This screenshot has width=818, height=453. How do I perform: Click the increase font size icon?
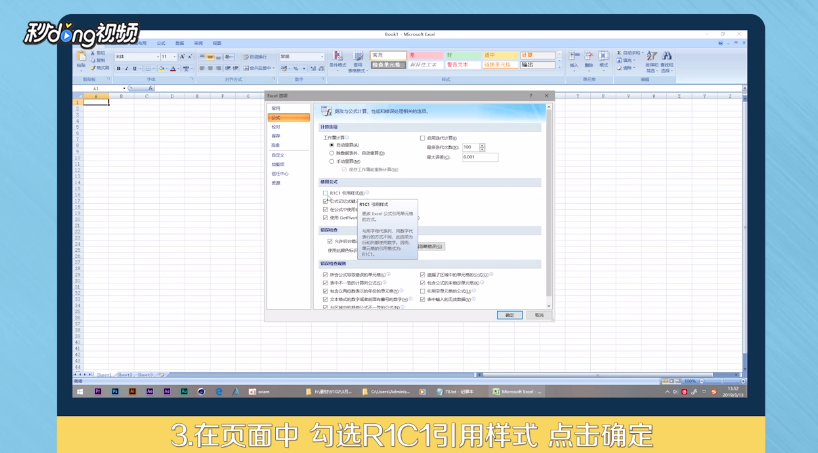[x=182, y=56]
